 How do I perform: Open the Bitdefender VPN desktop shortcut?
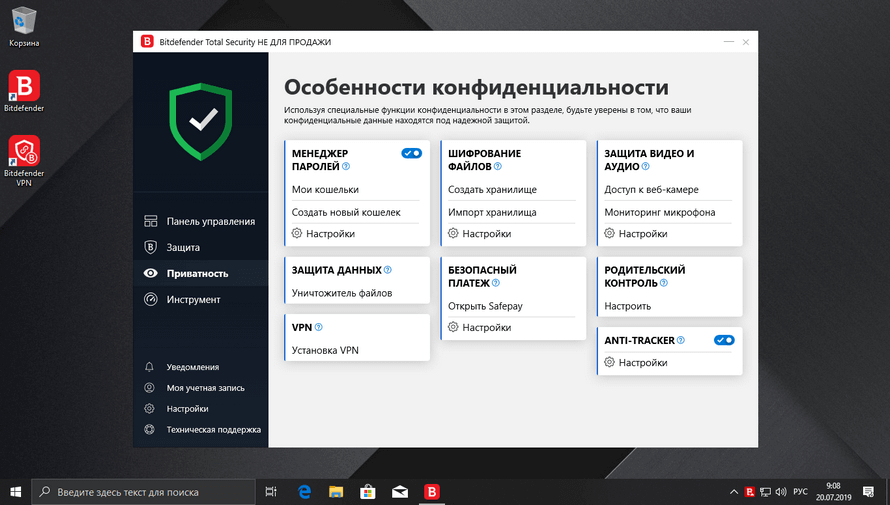coord(24,161)
